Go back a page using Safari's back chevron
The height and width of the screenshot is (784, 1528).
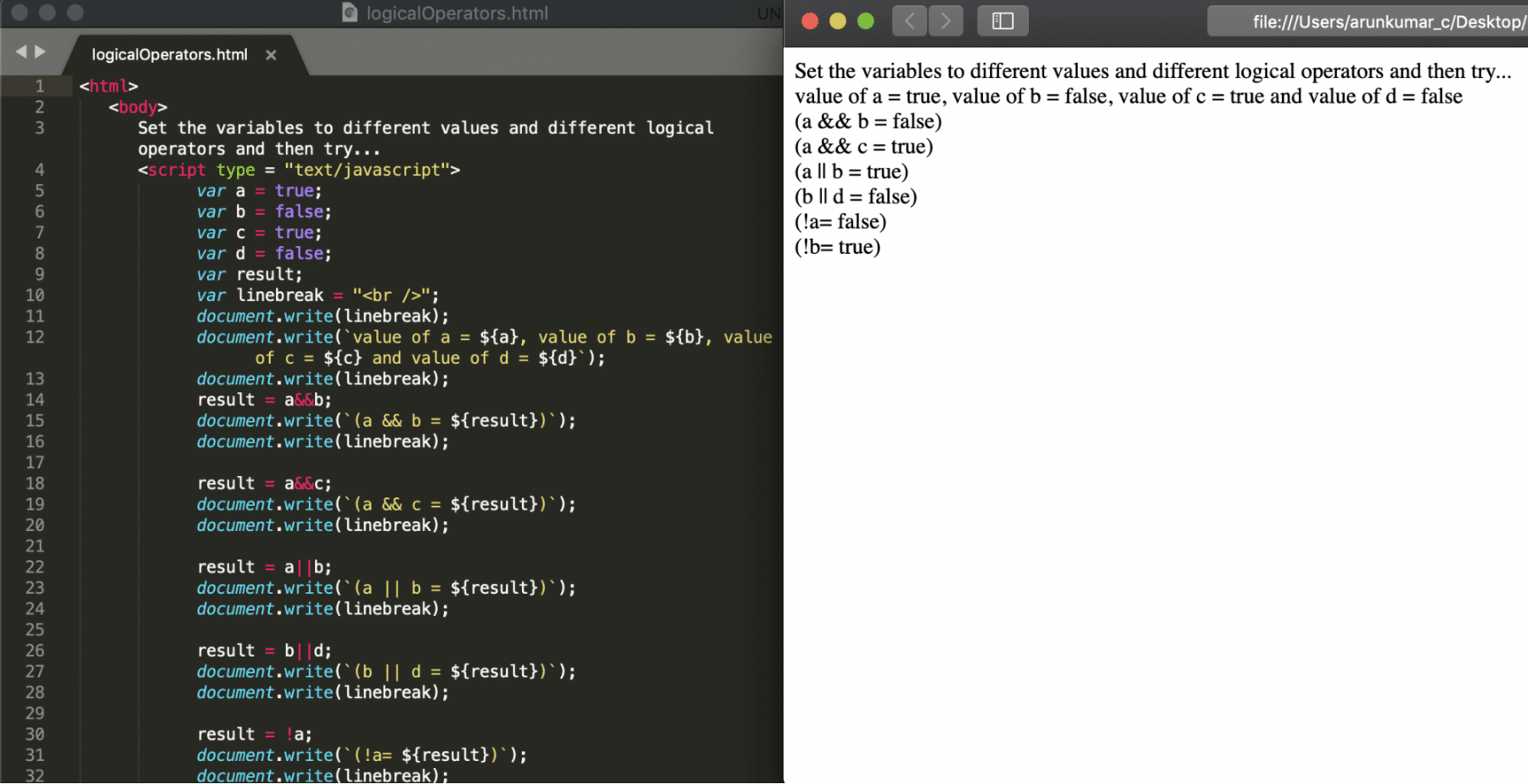[x=908, y=21]
